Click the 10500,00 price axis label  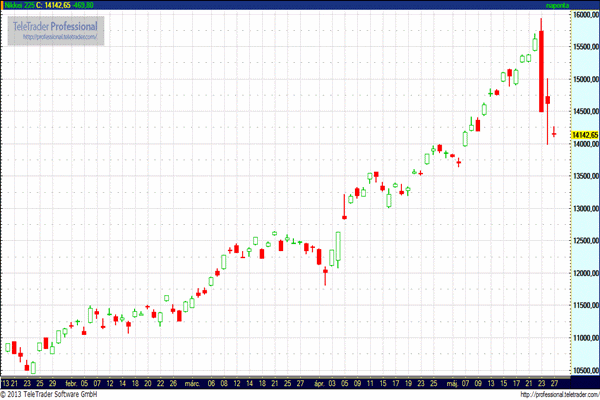(584, 370)
